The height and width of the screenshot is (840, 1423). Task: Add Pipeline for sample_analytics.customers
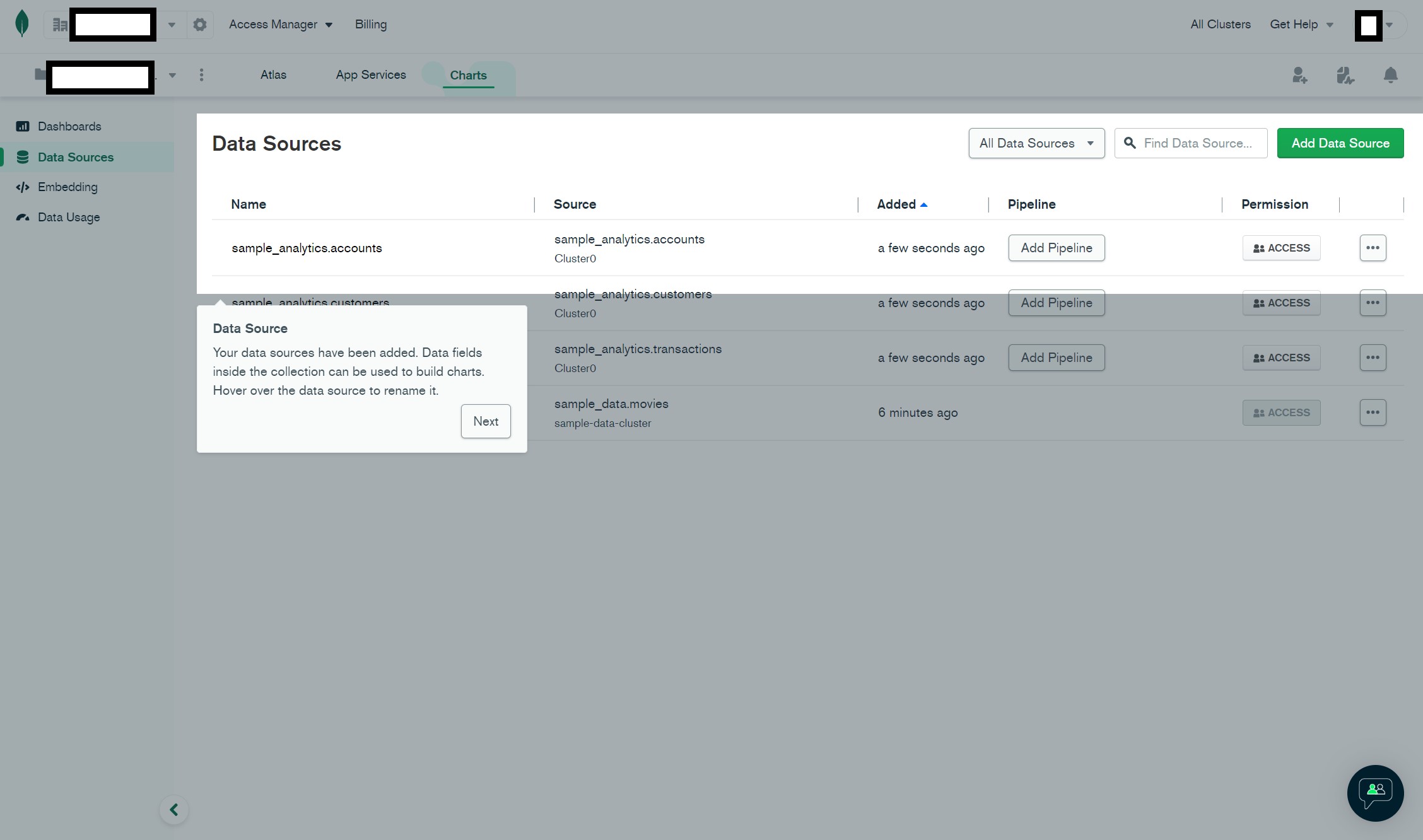pyautogui.click(x=1057, y=303)
